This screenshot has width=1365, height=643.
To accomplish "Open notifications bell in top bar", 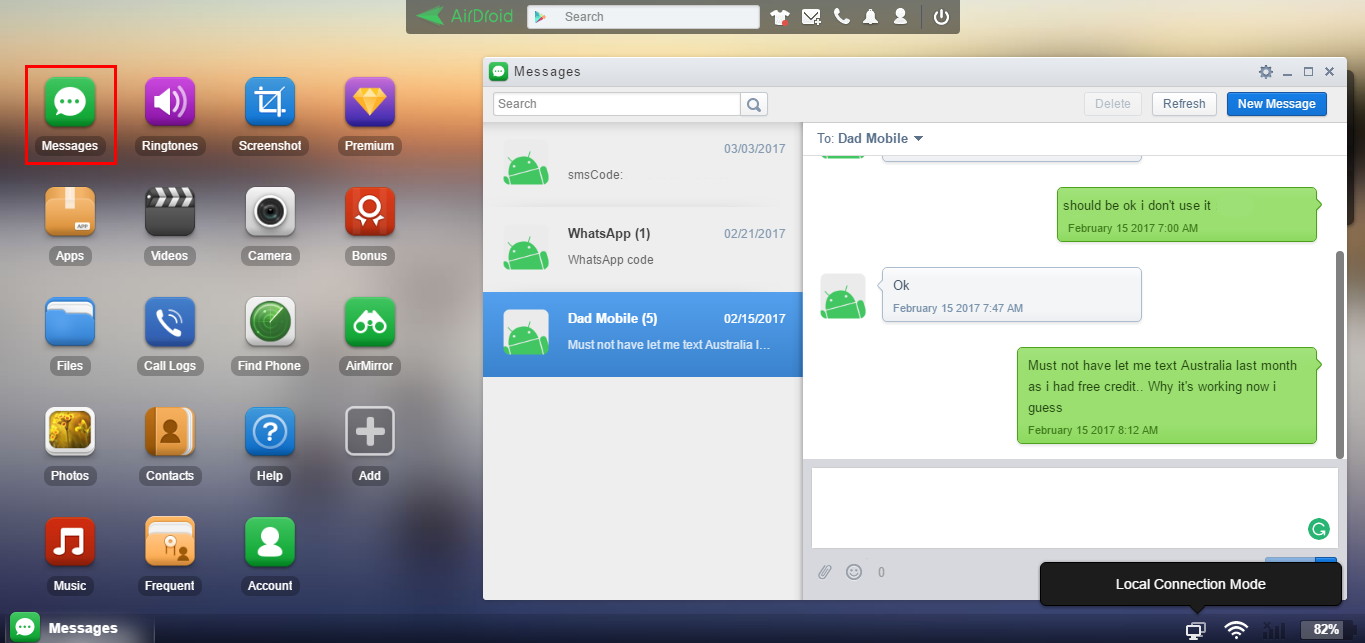I will tap(871, 17).
